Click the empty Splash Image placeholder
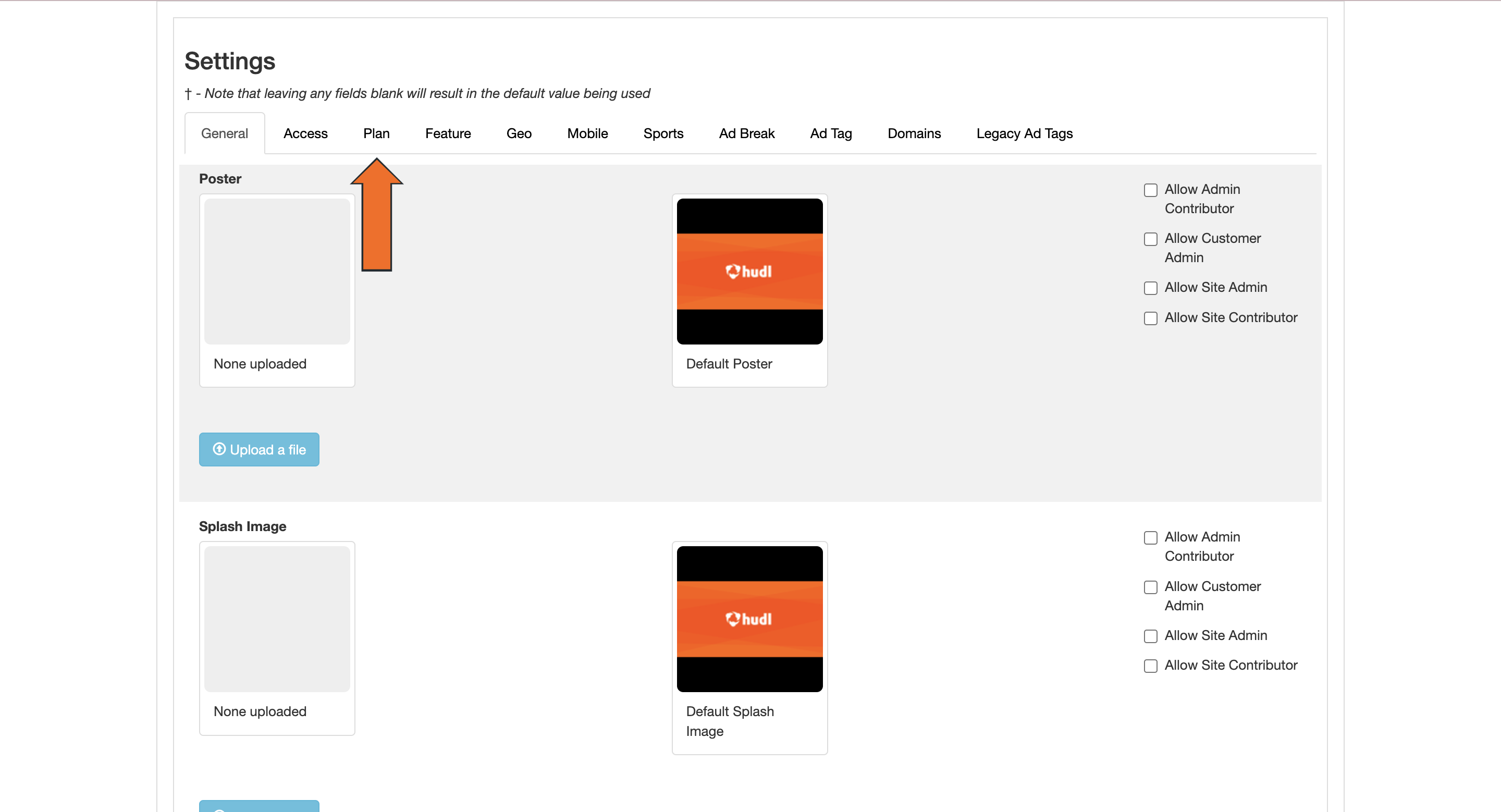This screenshot has width=1501, height=812. (x=277, y=619)
